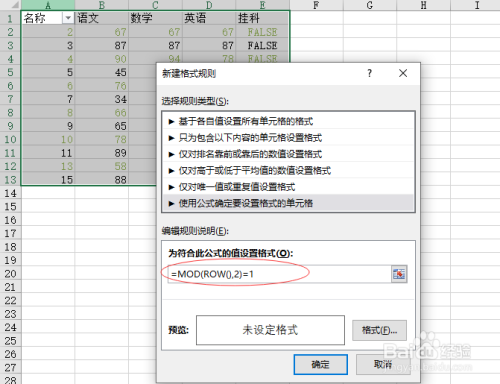
Task: Click the 数学 header cell
Action: [x=155, y=18]
